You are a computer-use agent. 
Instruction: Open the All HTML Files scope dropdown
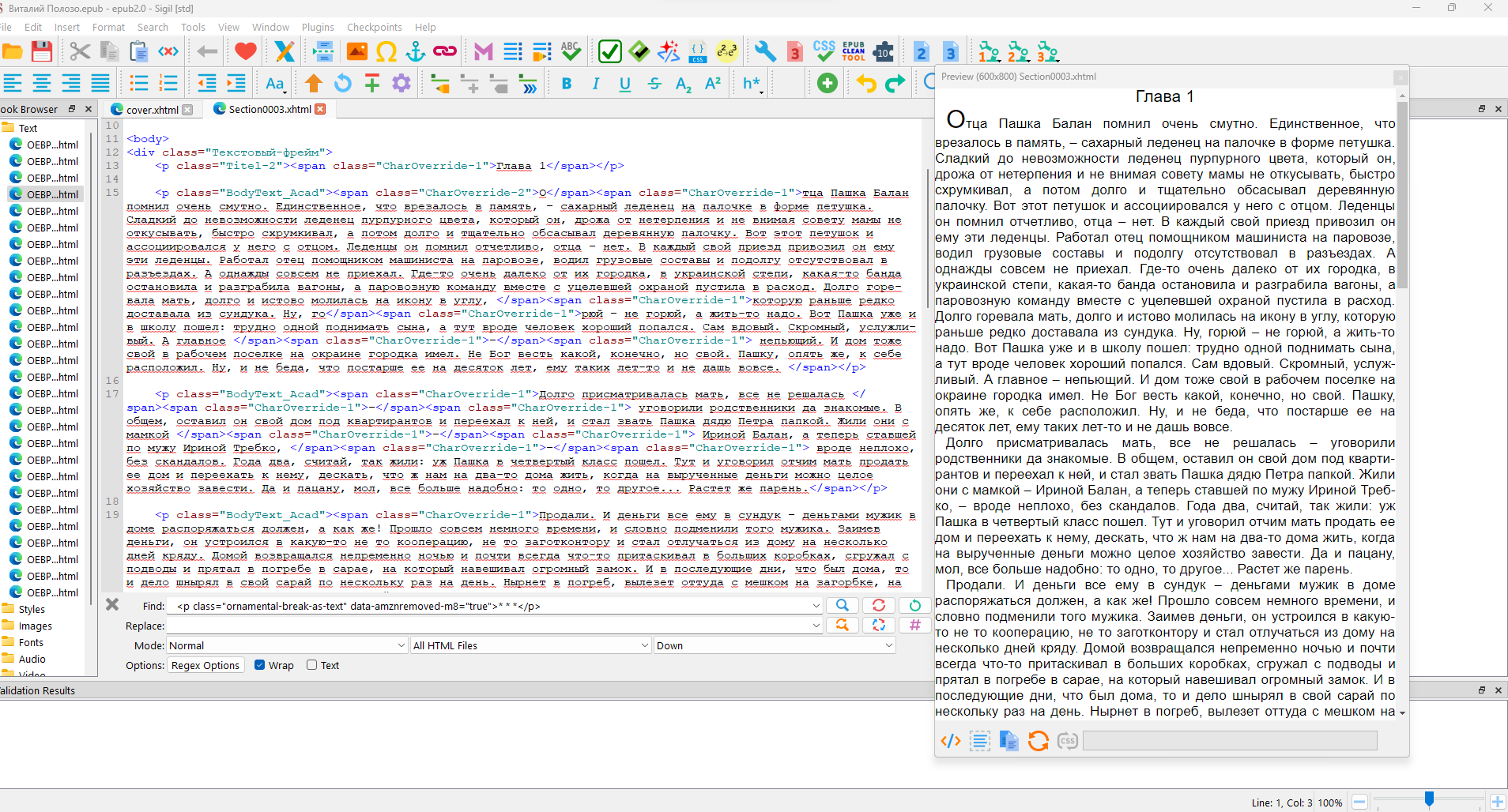click(531, 645)
